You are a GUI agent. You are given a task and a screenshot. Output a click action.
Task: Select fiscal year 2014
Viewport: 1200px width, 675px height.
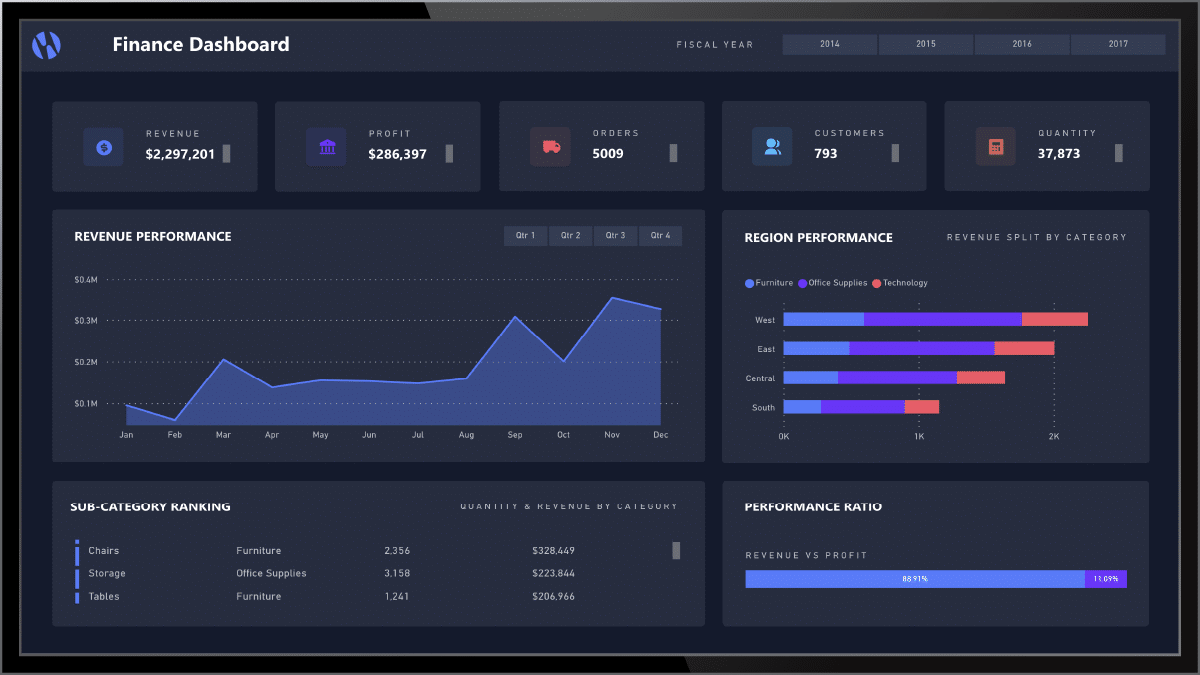tap(828, 44)
